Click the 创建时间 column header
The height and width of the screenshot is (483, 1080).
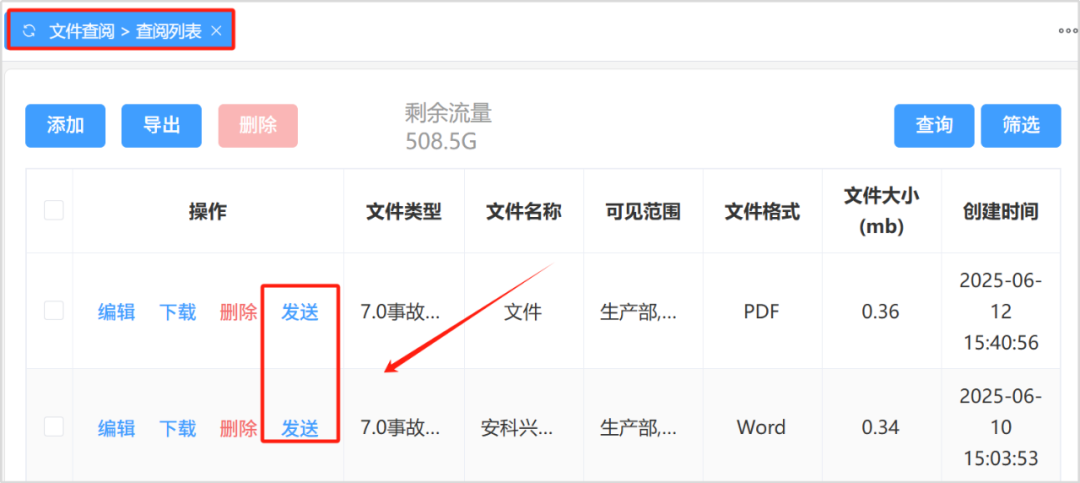click(1000, 211)
